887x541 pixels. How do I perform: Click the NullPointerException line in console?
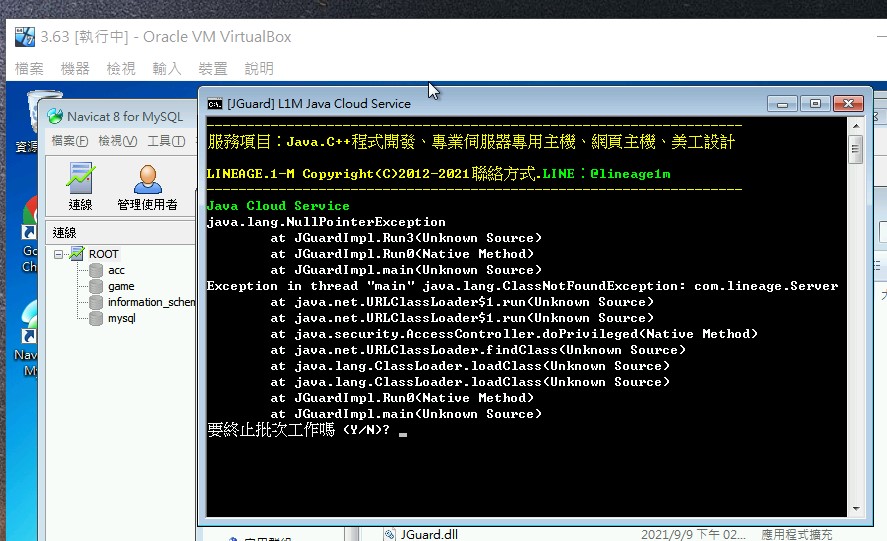[x=326, y=222]
